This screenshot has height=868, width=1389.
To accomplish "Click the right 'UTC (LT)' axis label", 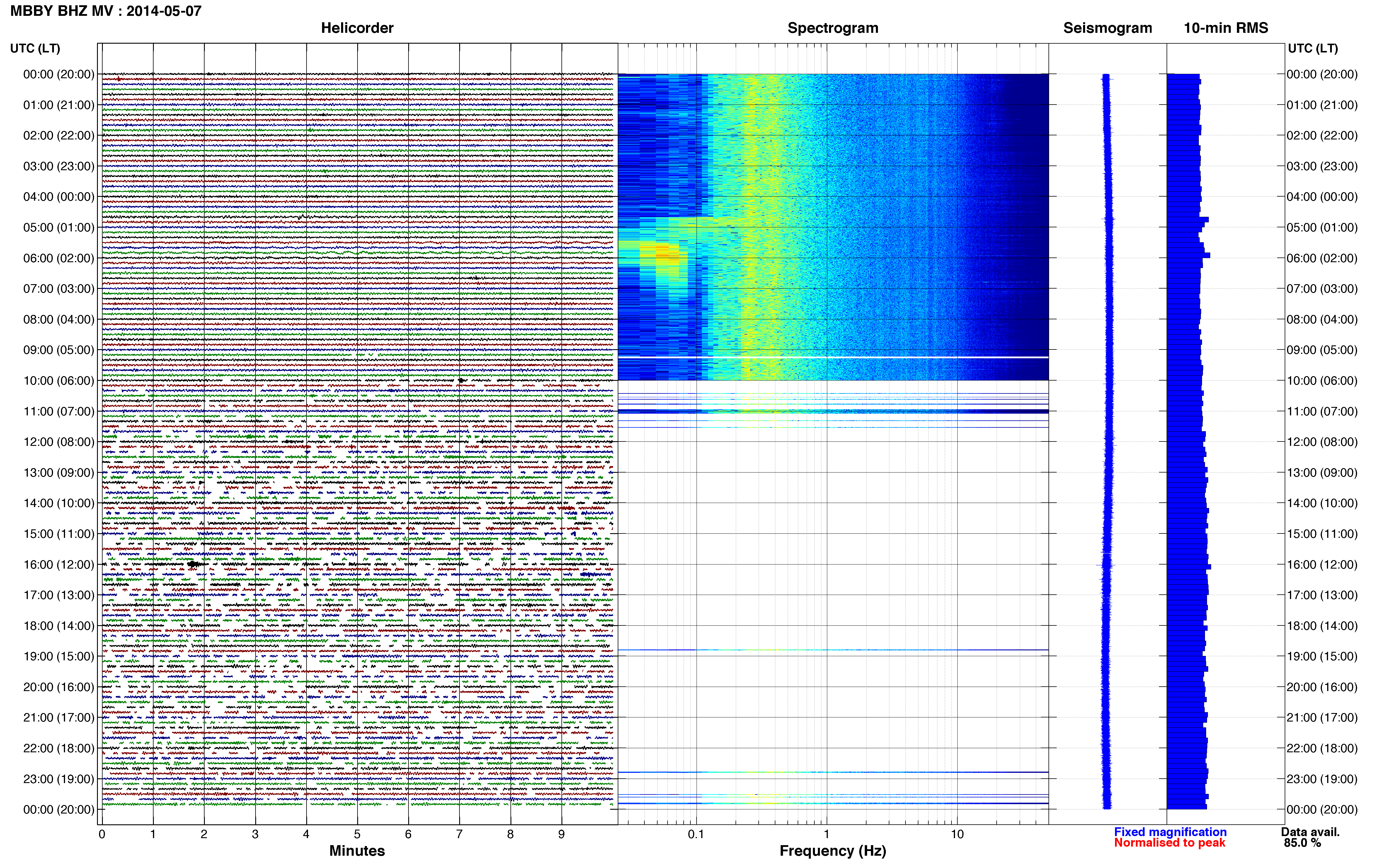I will coord(1313,48).
